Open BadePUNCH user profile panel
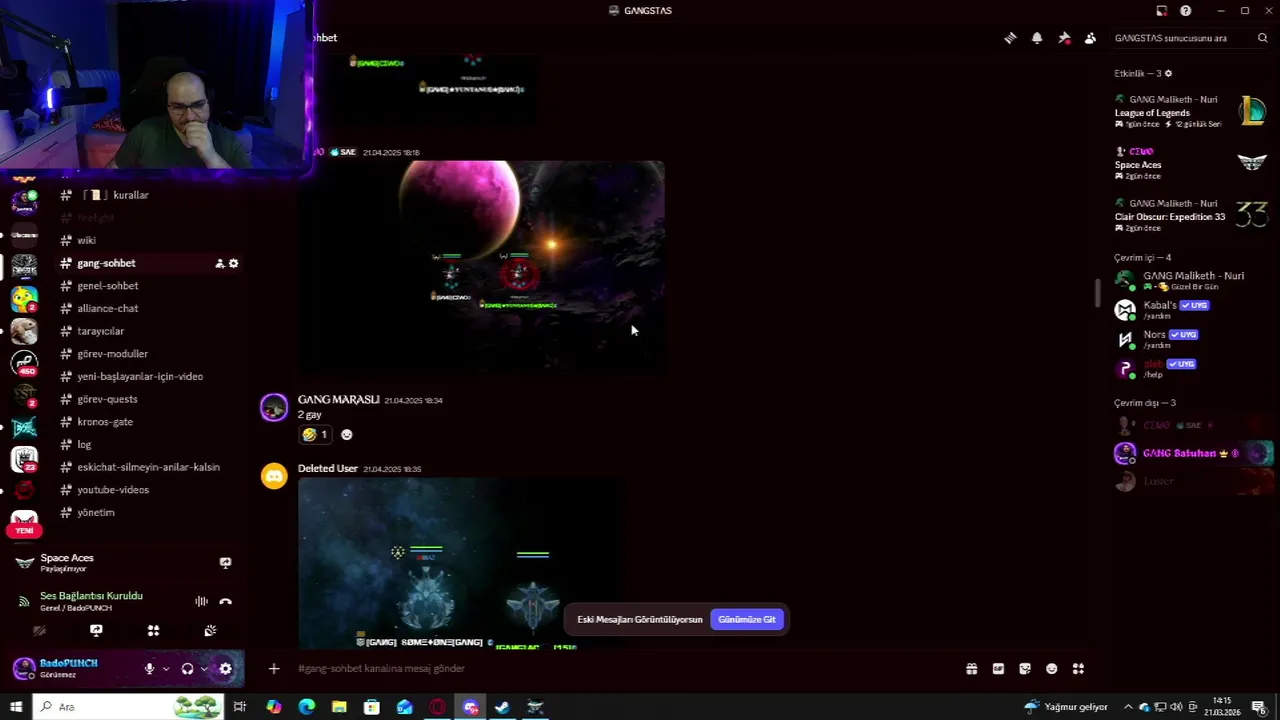1280x720 pixels. pyautogui.click(x=68, y=669)
